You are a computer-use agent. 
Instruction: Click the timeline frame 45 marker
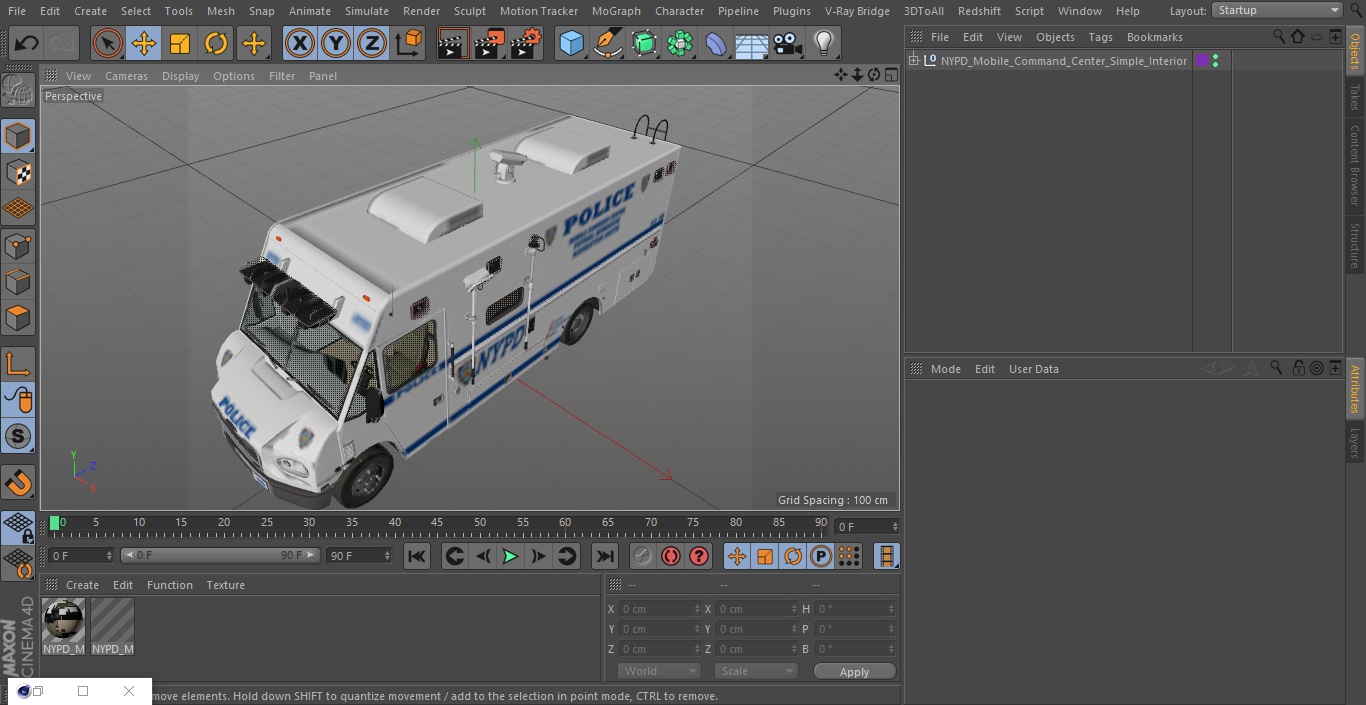tap(437, 522)
